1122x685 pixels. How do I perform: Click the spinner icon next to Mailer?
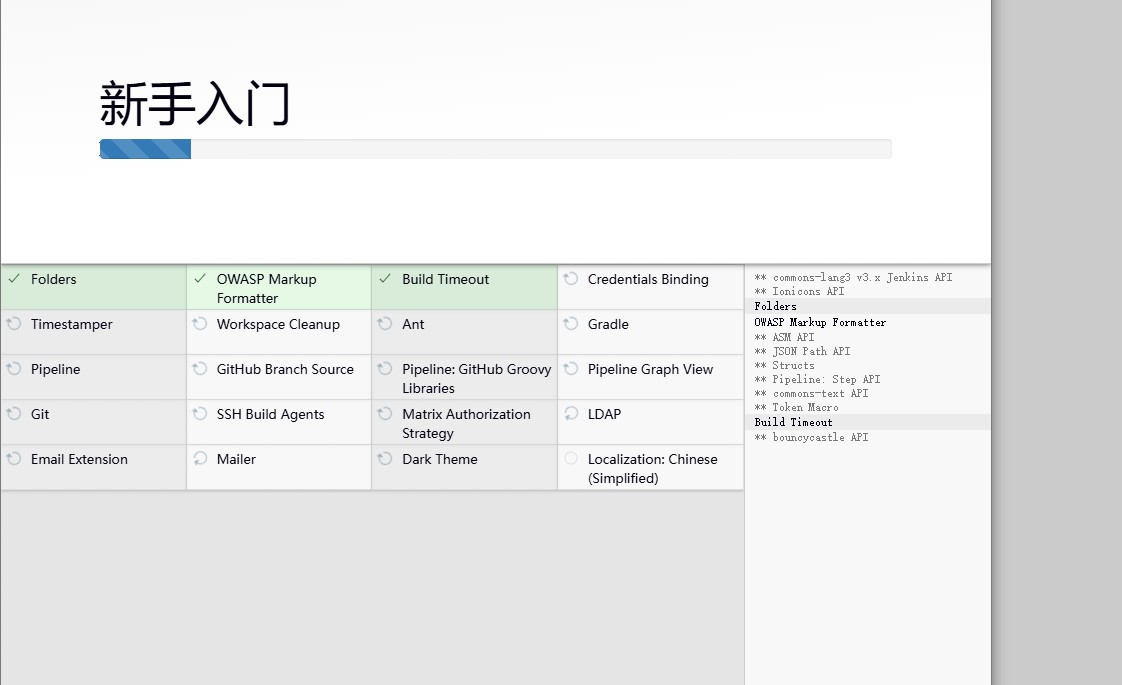(200, 459)
